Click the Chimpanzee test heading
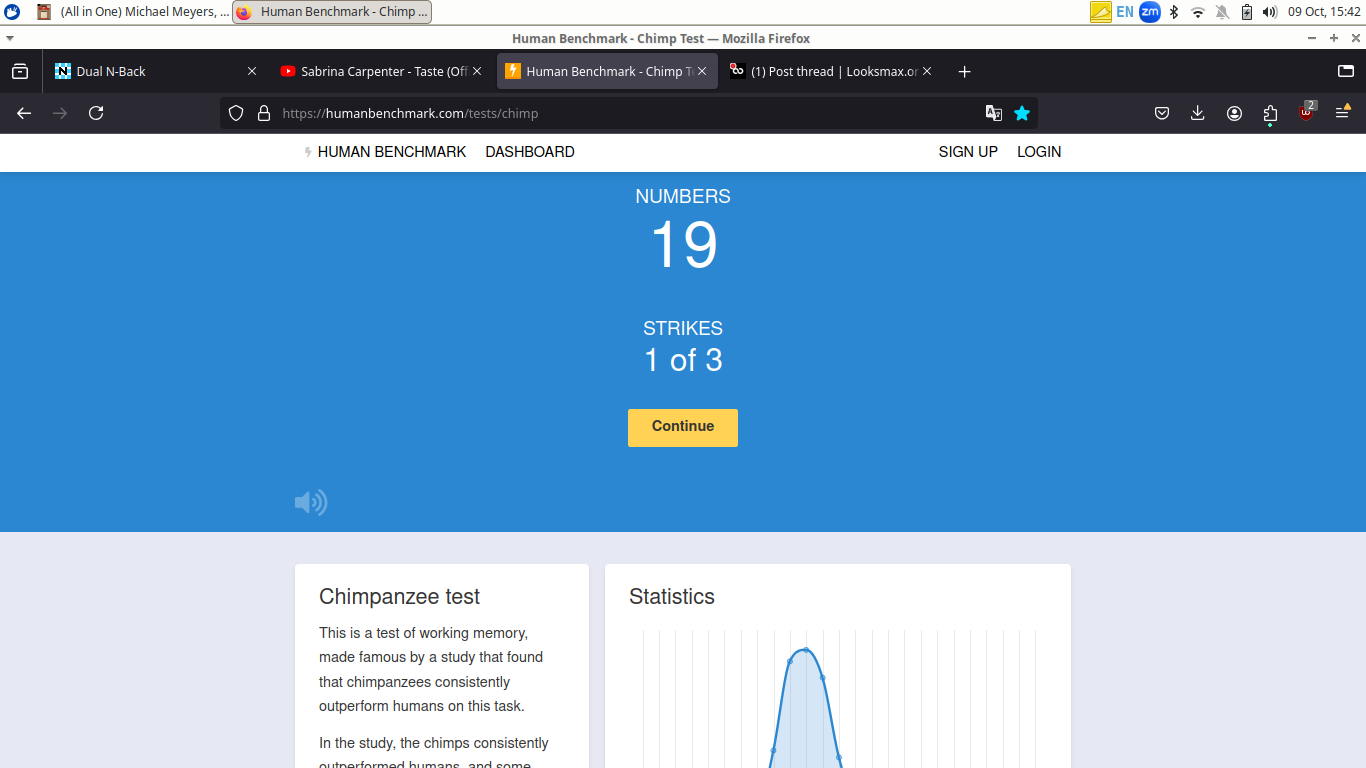The width and height of the screenshot is (1366, 768). (399, 597)
